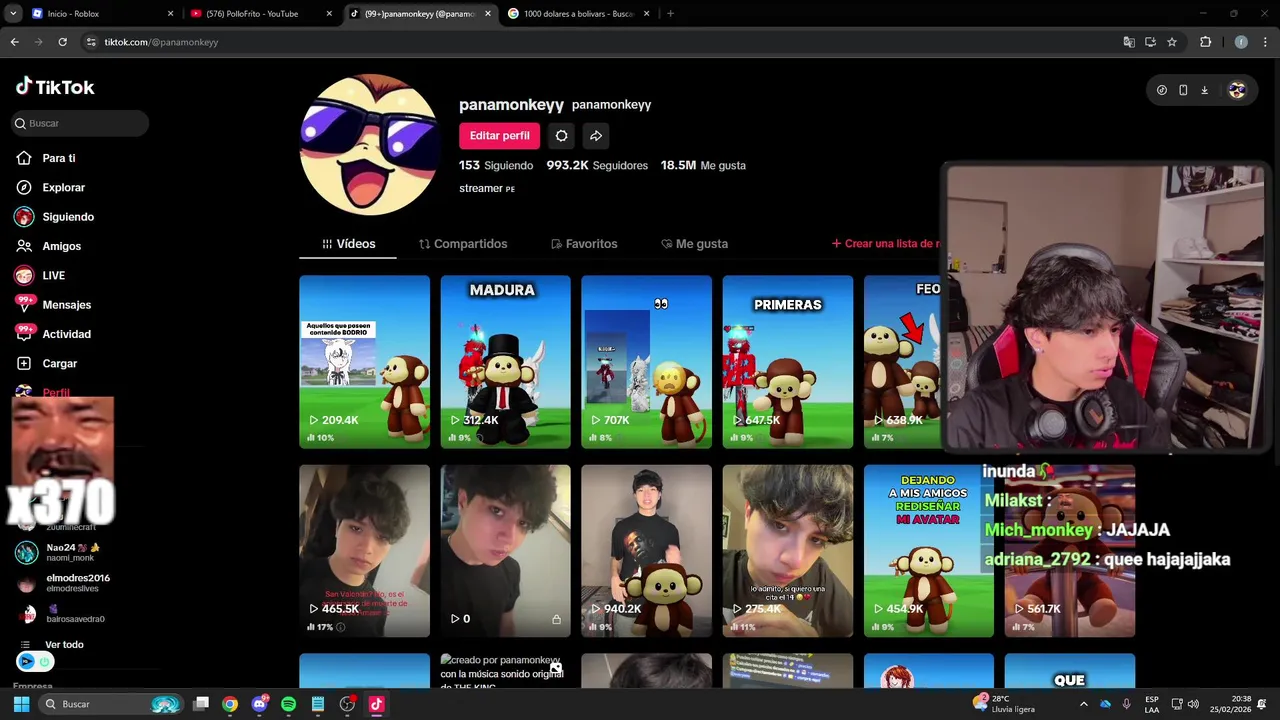Go to the Siguiendo feed
This screenshot has height=720, width=1280.
[68, 217]
